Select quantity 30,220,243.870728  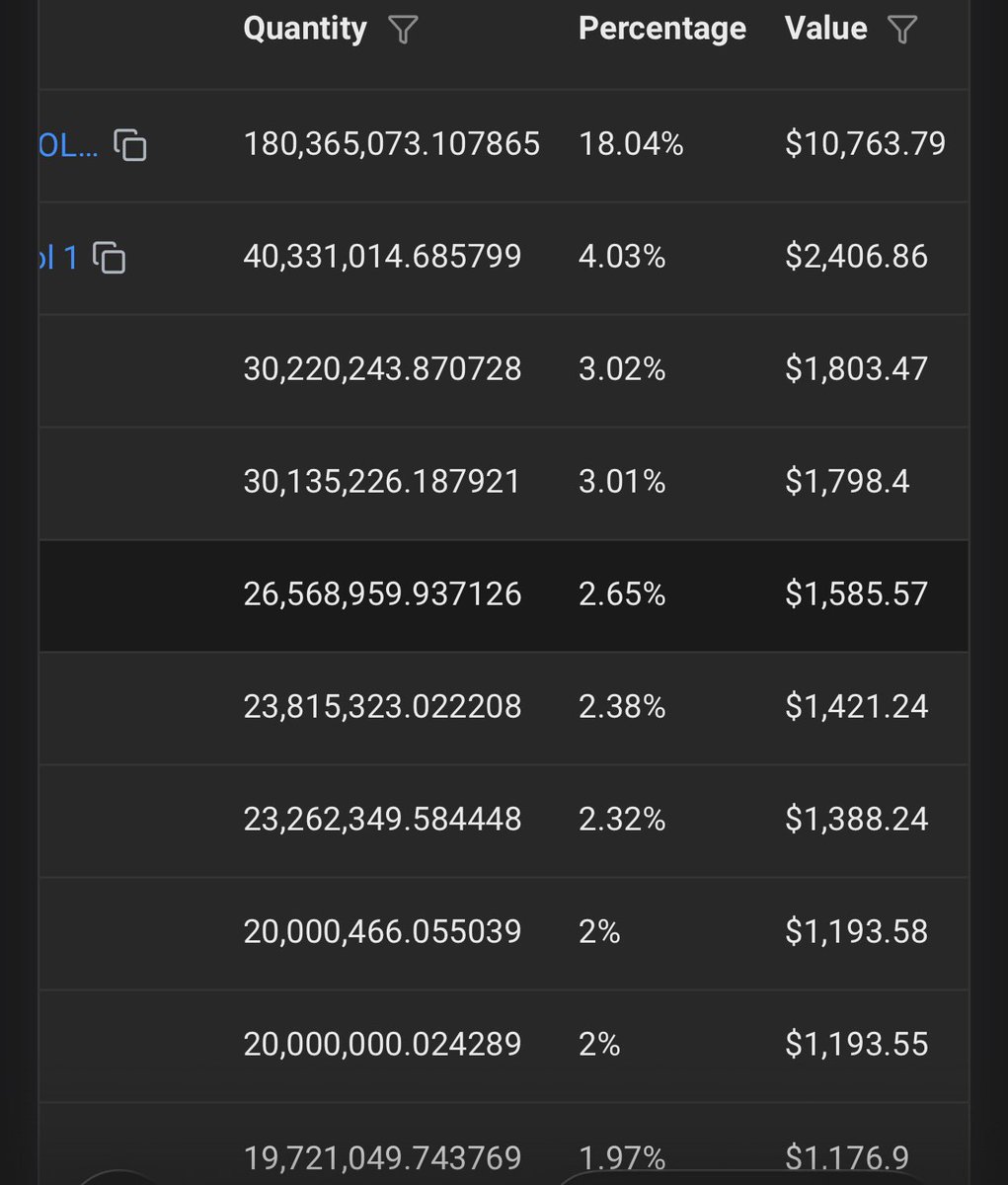(382, 369)
